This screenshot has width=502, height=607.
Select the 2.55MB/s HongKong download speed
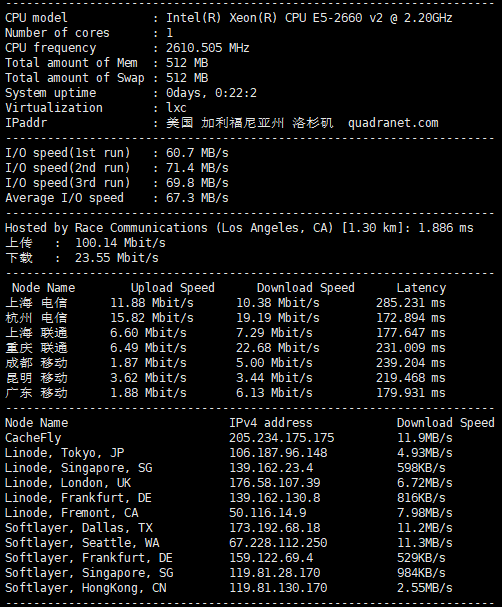point(425,588)
